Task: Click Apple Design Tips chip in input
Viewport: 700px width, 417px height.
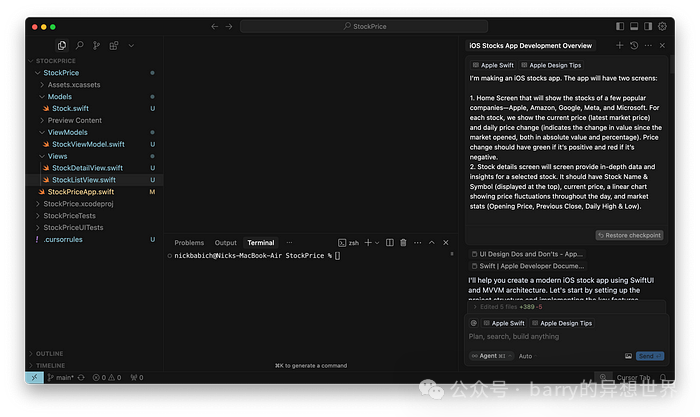Action: [562, 323]
